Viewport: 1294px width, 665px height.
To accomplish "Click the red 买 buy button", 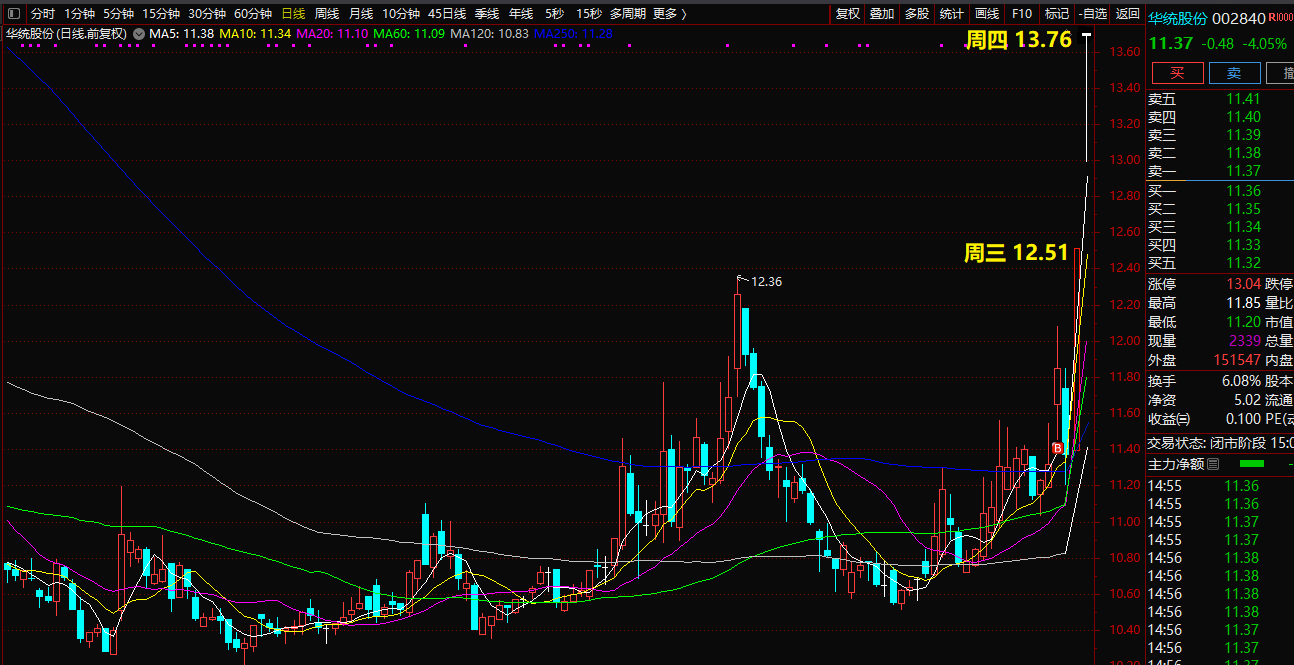I will 1178,73.
